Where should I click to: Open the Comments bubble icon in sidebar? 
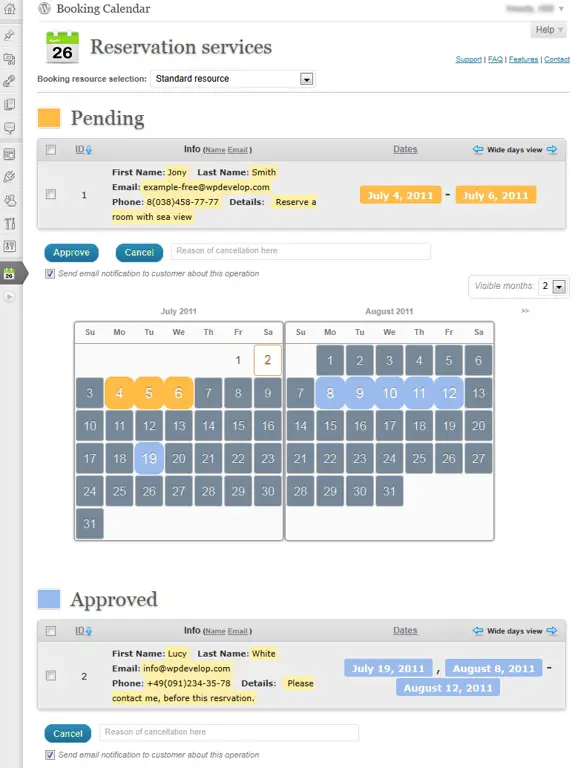pos(9,128)
